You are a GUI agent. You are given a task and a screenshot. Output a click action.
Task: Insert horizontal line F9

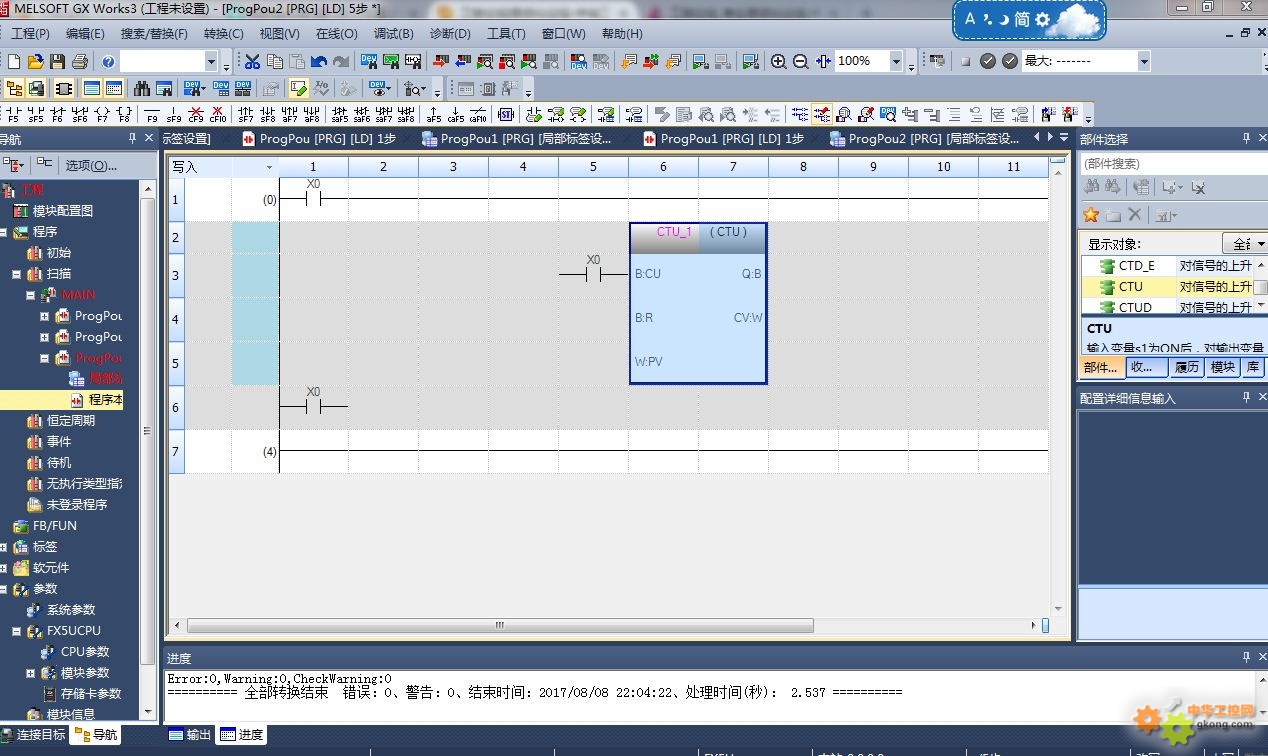152,114
